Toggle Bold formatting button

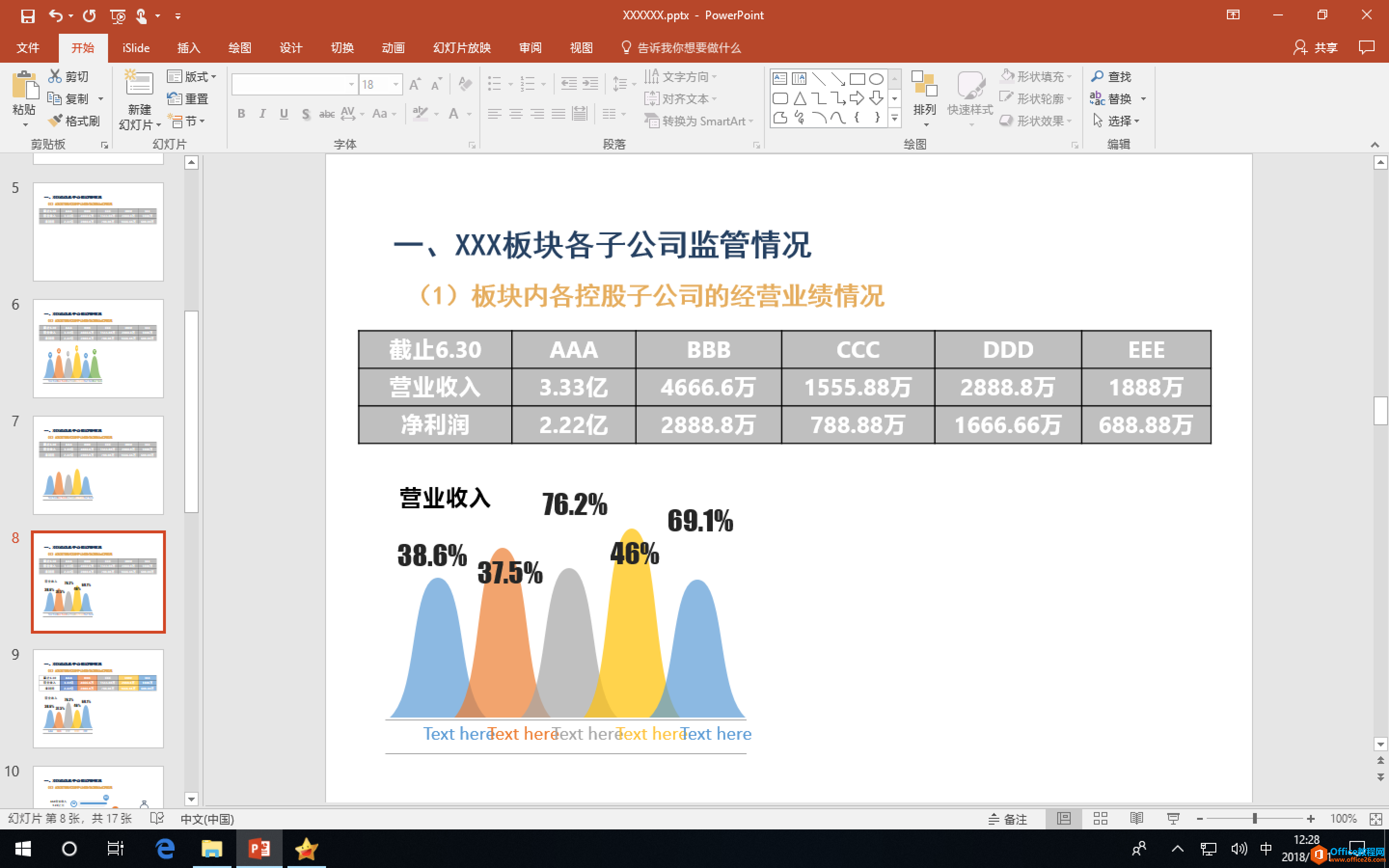pyautogui.click(x=241, y=114)
